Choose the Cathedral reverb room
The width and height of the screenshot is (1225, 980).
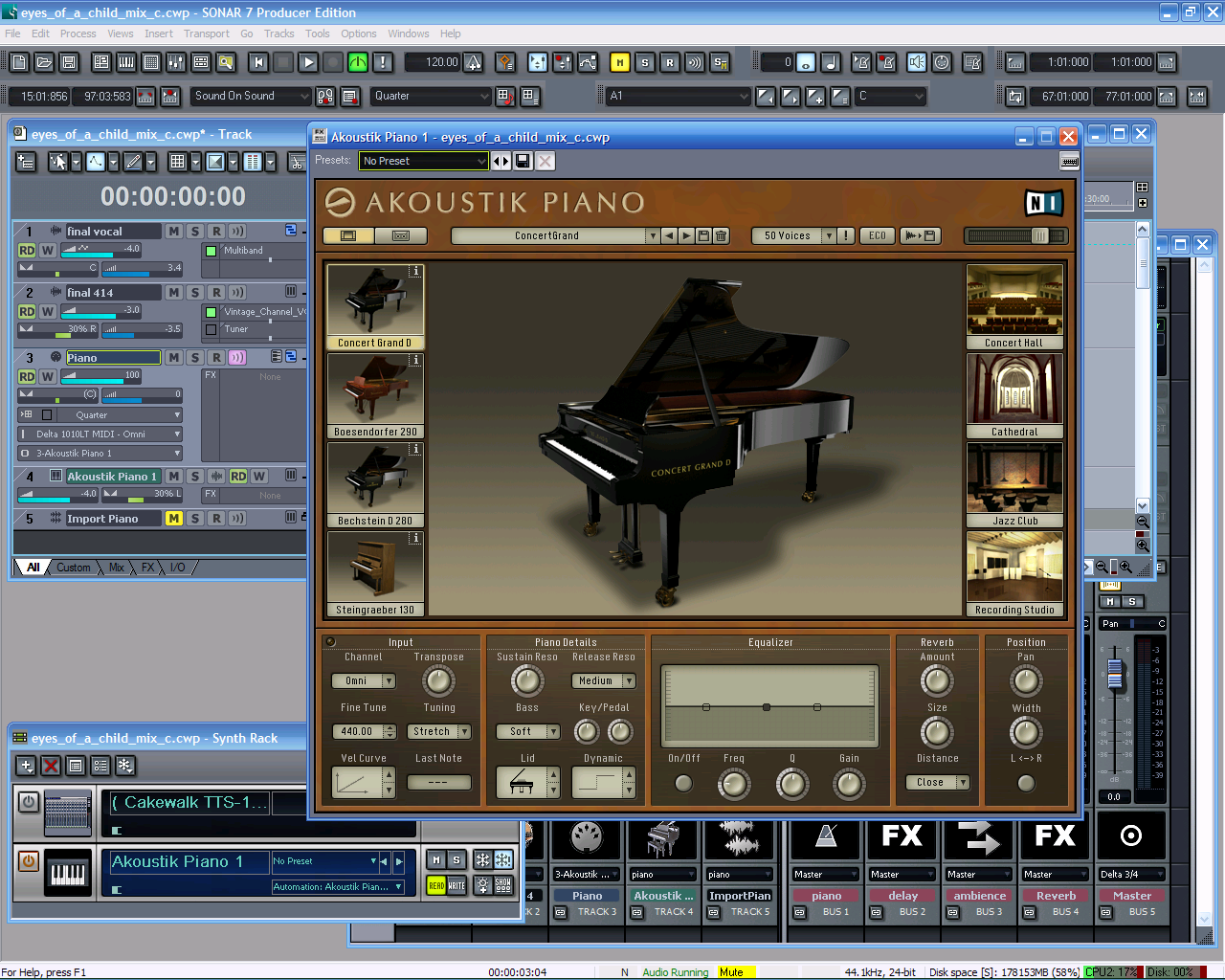point(1014,396)
